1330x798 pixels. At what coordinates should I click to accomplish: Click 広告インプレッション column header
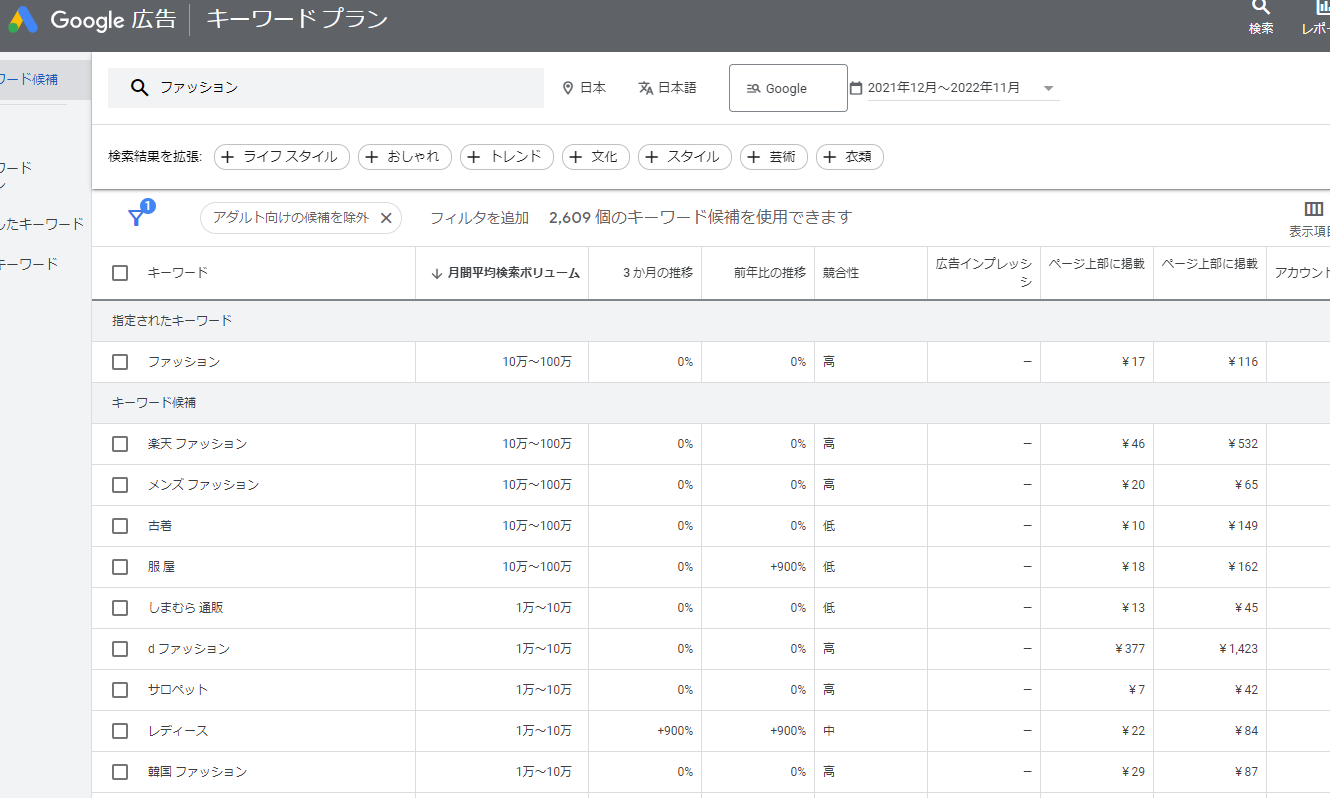tap(983, 273)
